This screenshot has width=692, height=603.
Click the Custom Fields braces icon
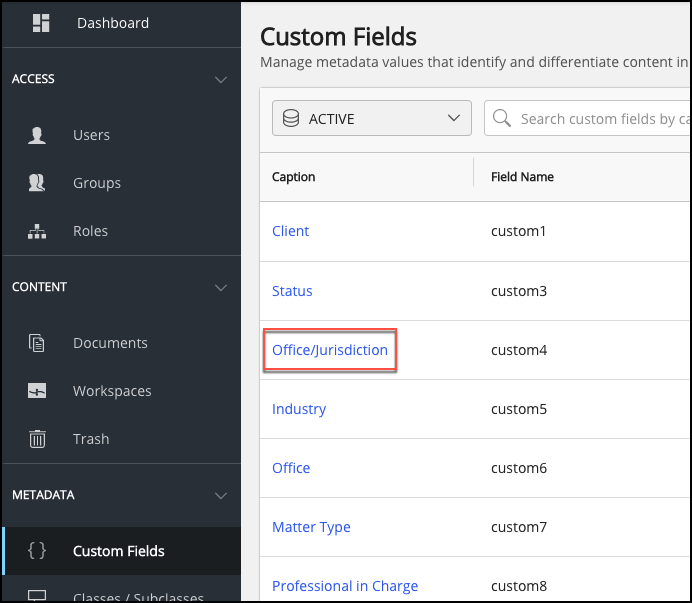tap(37, 551)
